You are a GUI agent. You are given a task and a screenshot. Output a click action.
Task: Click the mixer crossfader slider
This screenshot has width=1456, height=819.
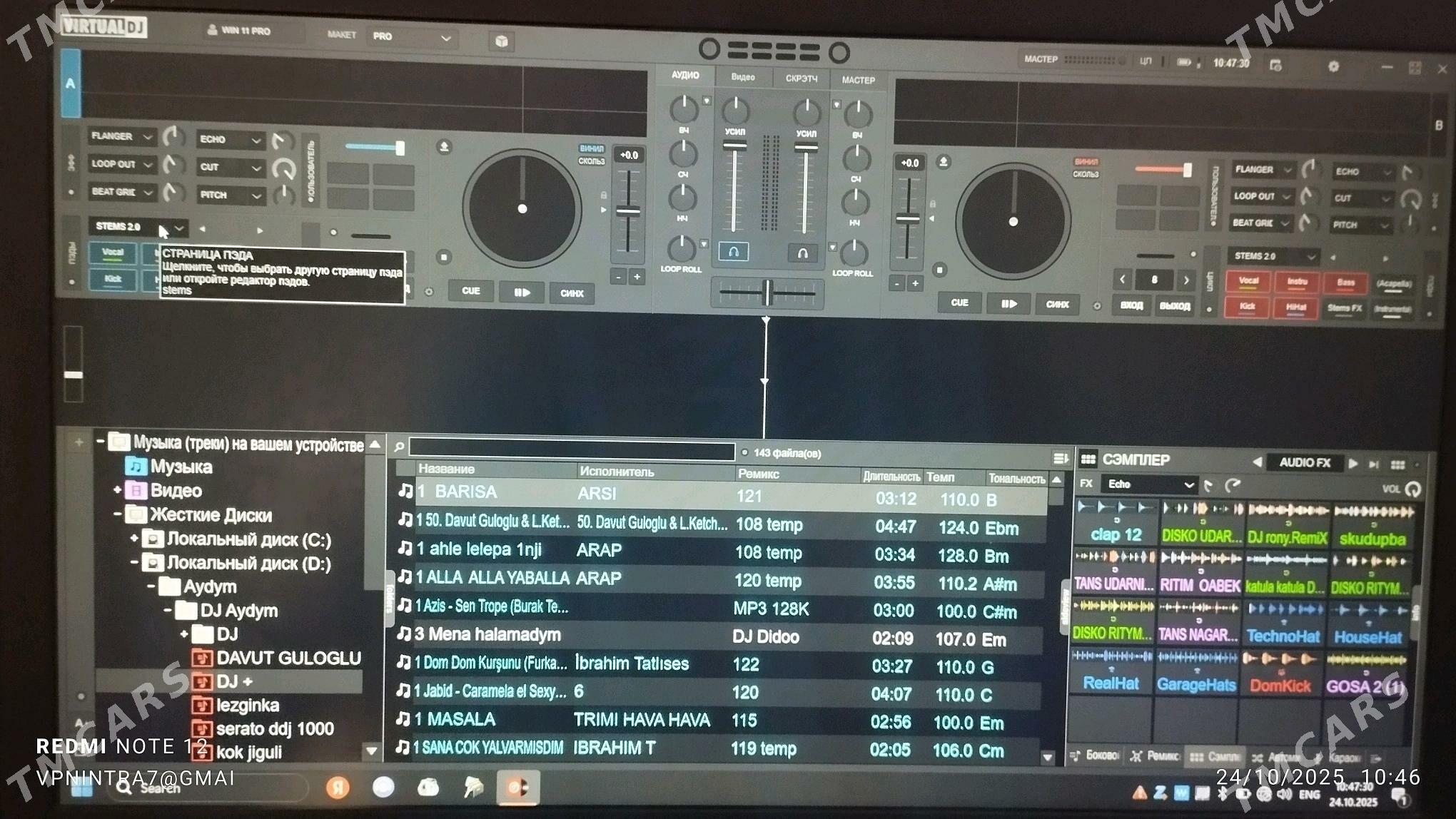coord(768,292)
